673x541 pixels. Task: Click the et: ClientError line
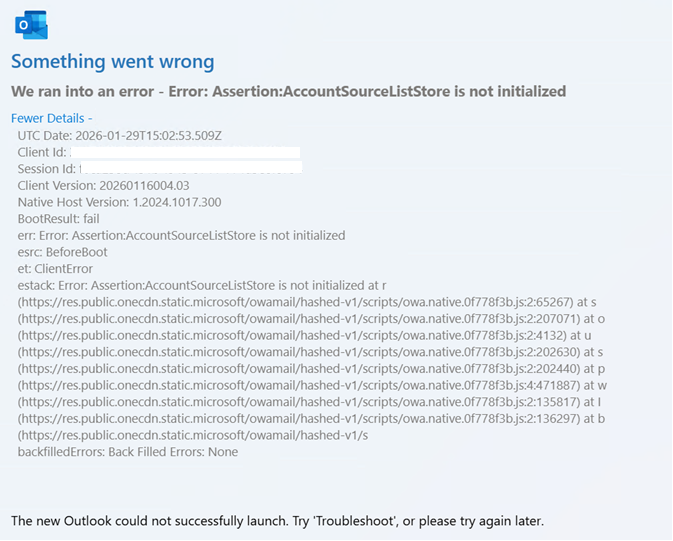click(x=55, y=269)
